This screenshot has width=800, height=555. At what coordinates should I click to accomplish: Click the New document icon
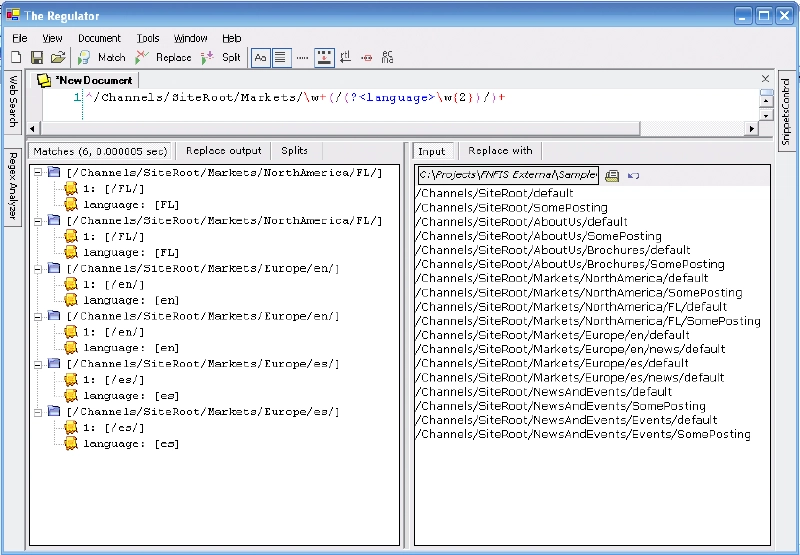pos(16,58)
